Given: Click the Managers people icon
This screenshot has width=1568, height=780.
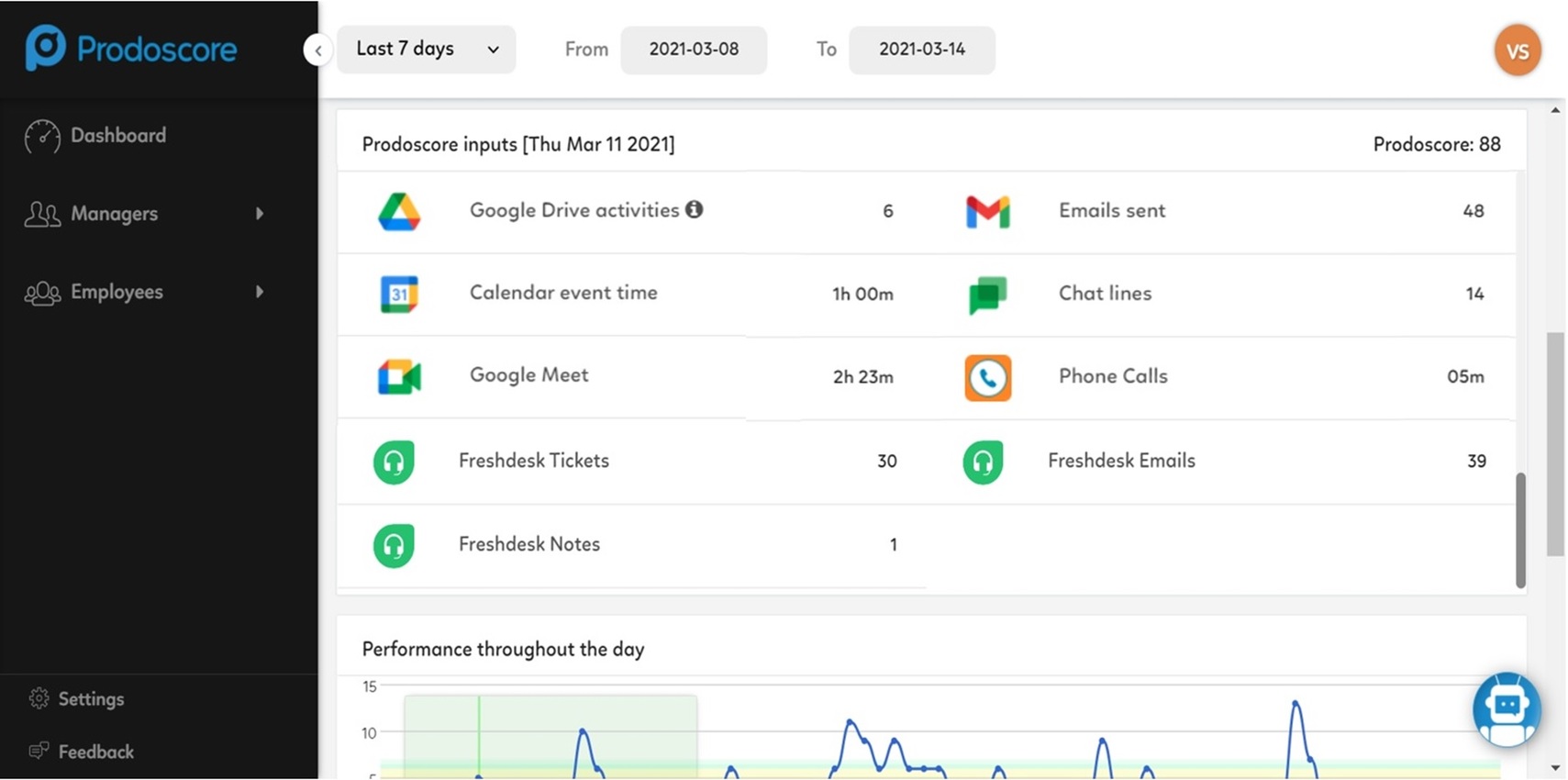Looking at the screenshot, I should tap(42, 215).
